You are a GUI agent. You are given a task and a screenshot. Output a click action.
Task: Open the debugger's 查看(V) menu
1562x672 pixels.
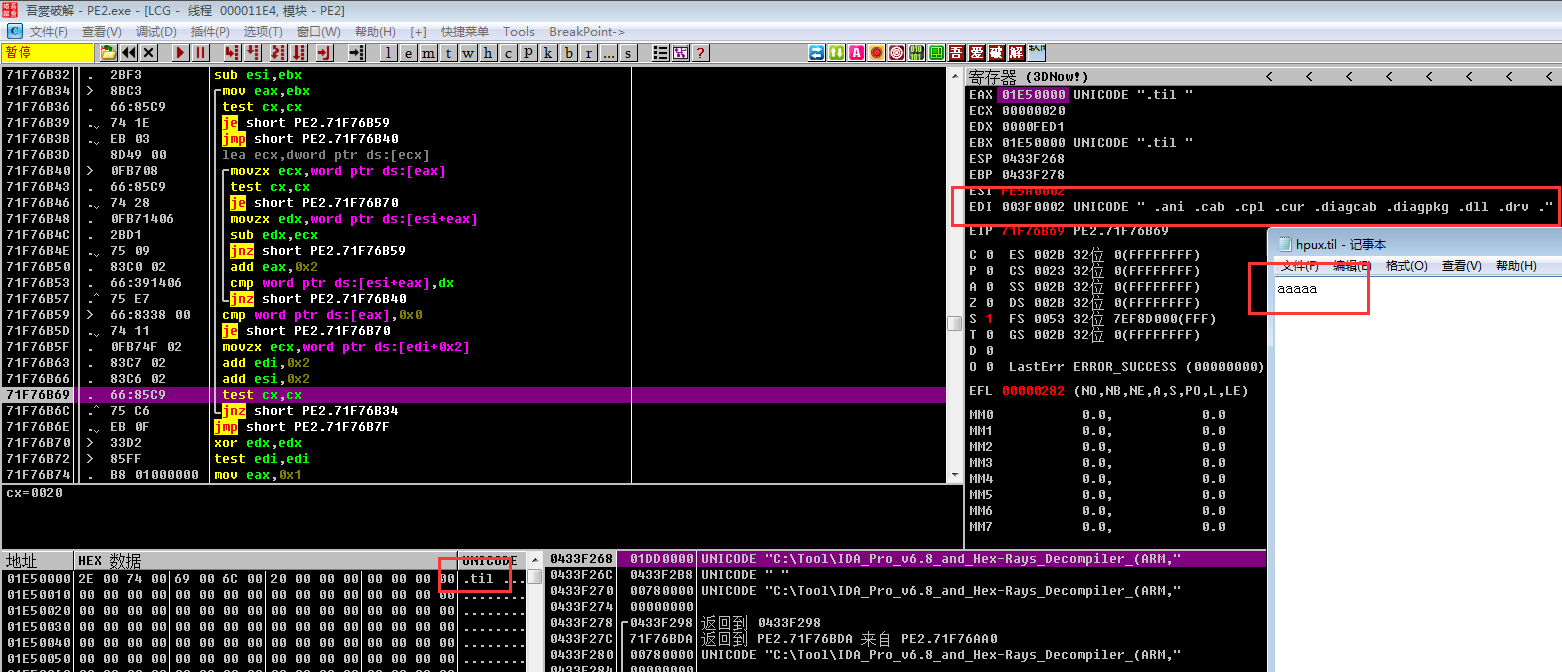click(x=102, y=32)
